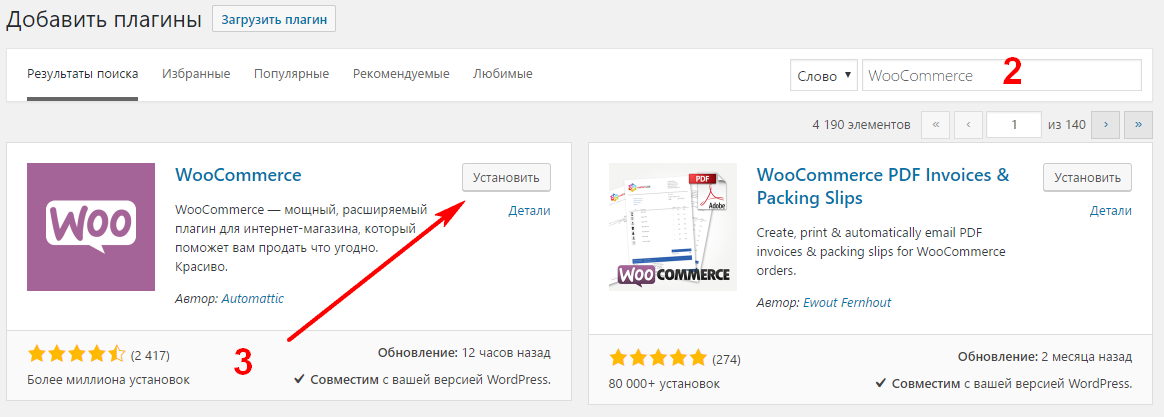Click the PDF Invoices plugin thumbnail
This screenshot has width=1164, height=417.
coord(673,227)
